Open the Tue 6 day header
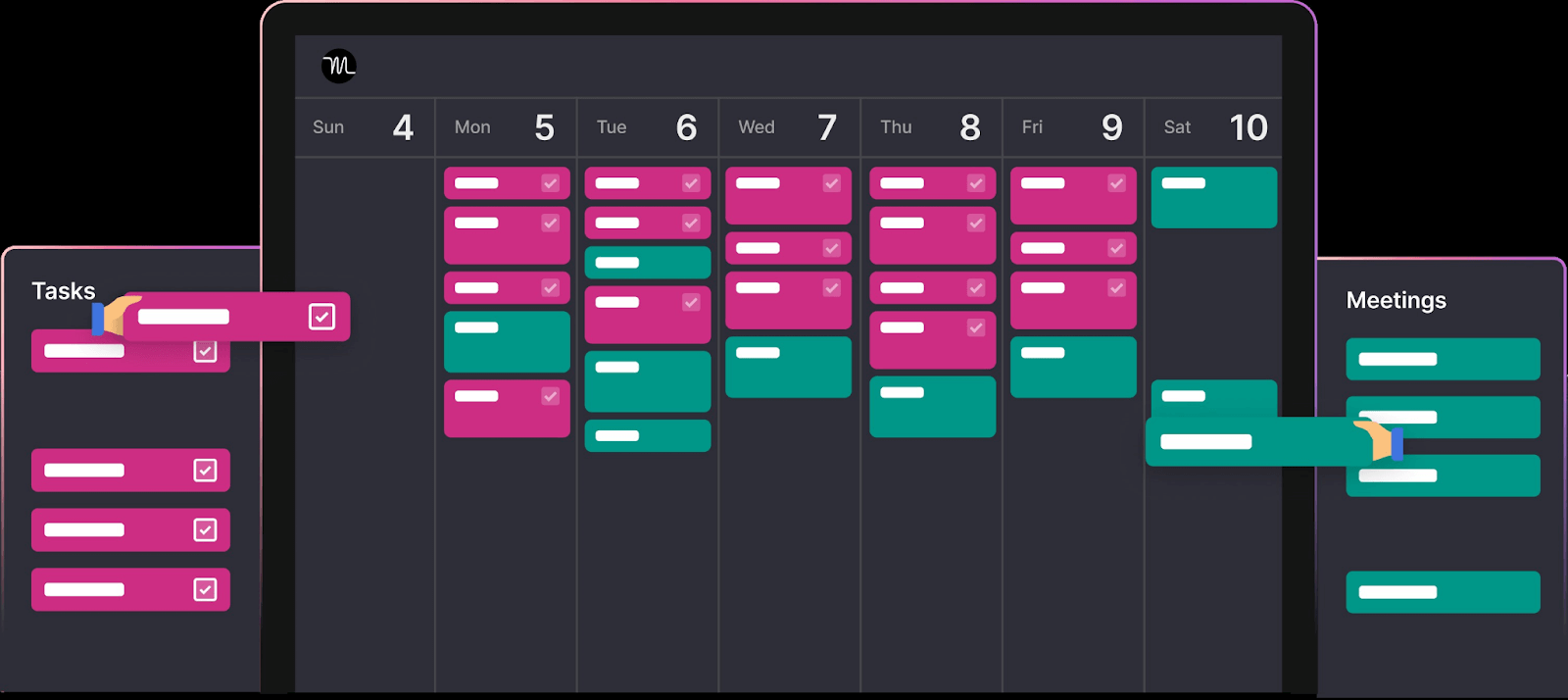This screenshot has width=1568, height=700. [x=647, y=127]
